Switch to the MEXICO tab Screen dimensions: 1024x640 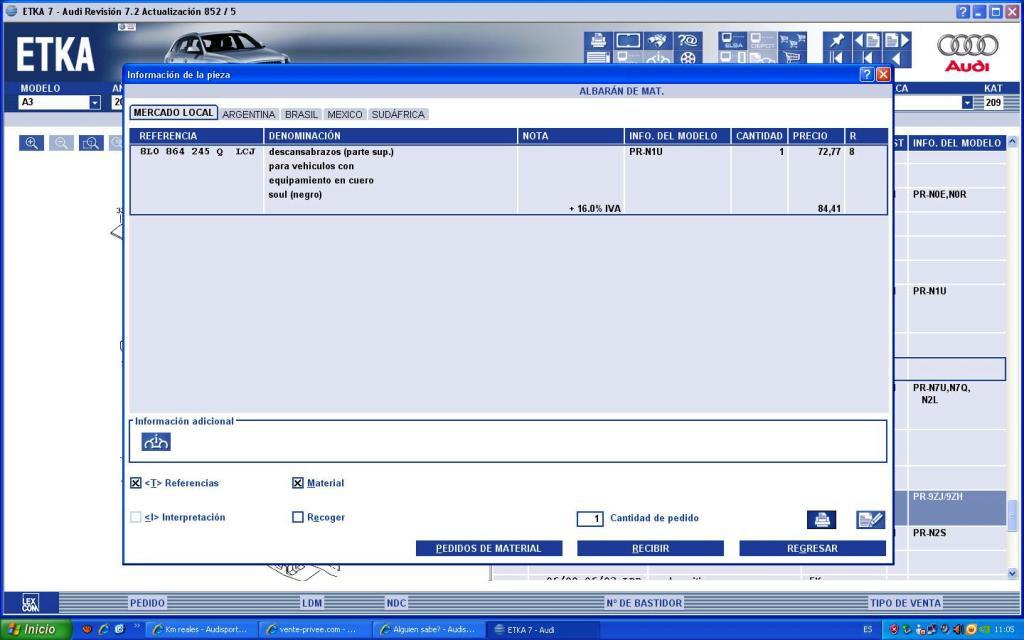(x=345, y=114)
